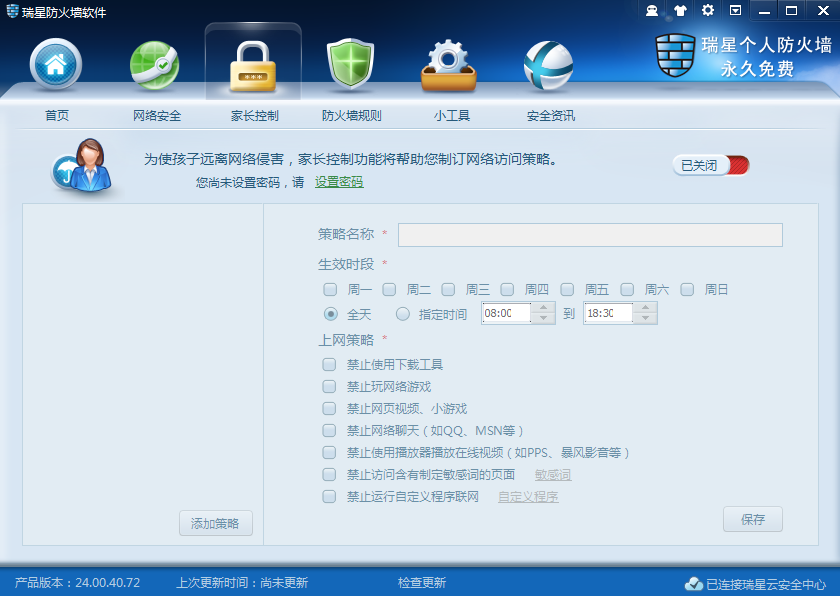Click the small shield icon beside the window title
Viewport: 840px width, 596px height.
(12, 11)
